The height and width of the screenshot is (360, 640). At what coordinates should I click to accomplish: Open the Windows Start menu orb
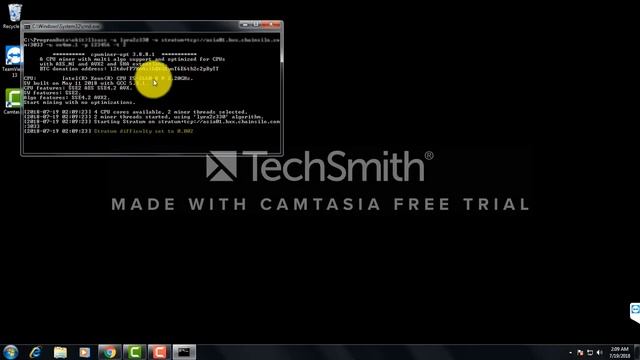point(11,352)
